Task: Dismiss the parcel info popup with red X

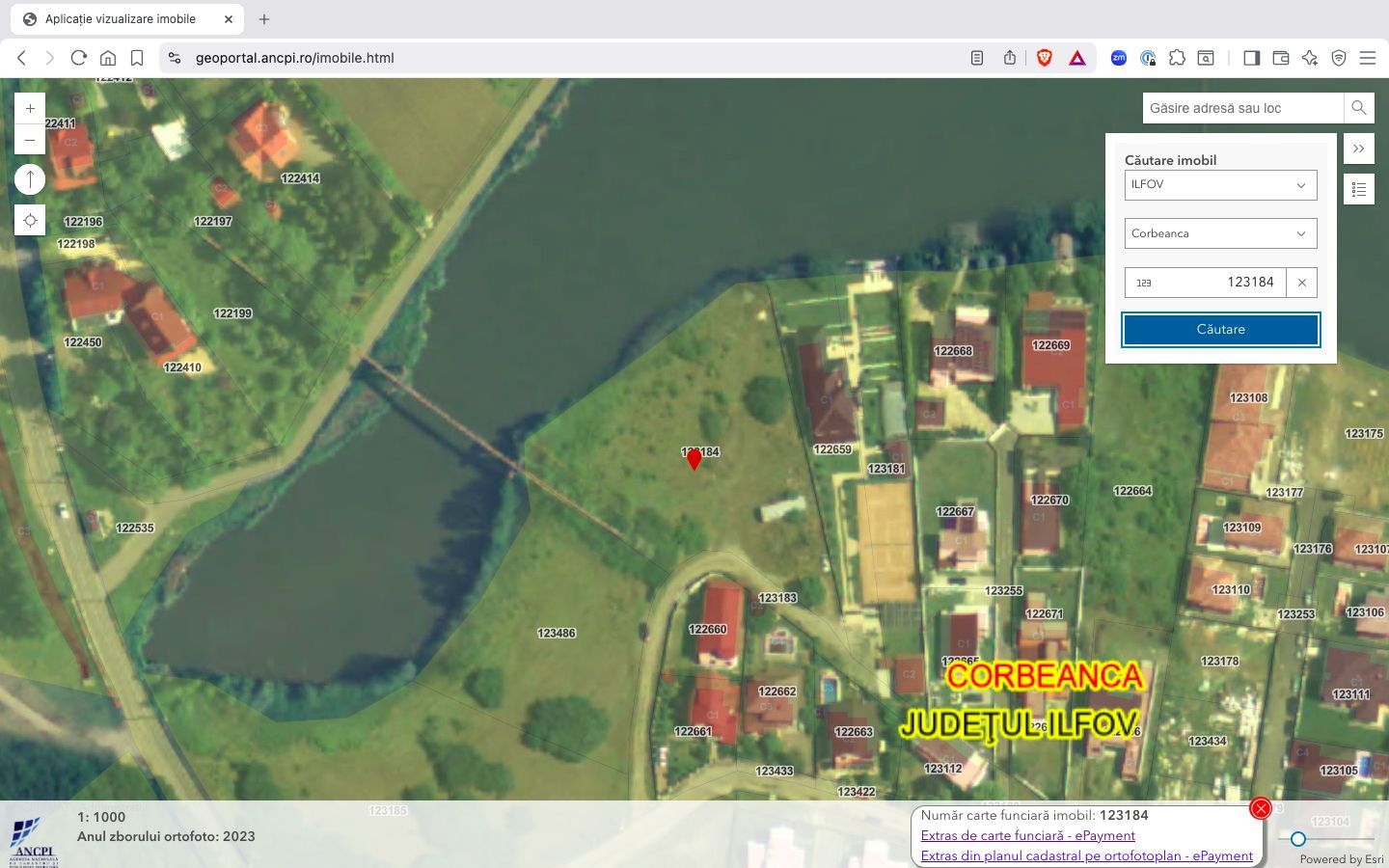Action: (1260, 808)
